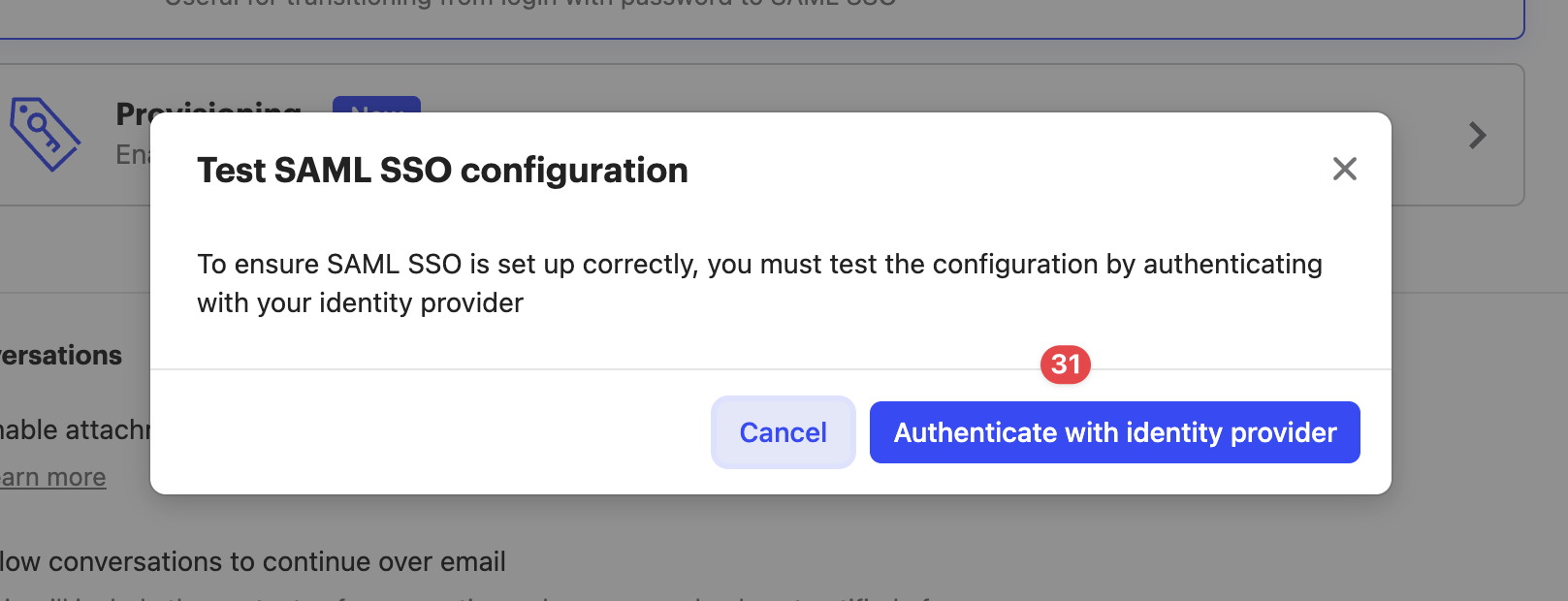1568x601 pixels.
Task: Select the Provisioning heading text
Action: click(x=208, y=108)
